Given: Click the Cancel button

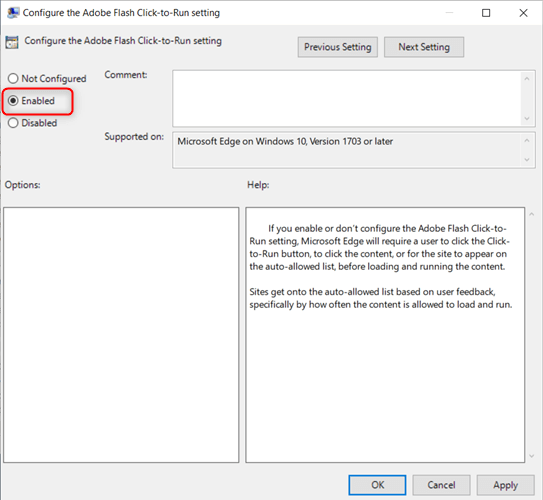Looking at the screenshot, I should 441,485.
